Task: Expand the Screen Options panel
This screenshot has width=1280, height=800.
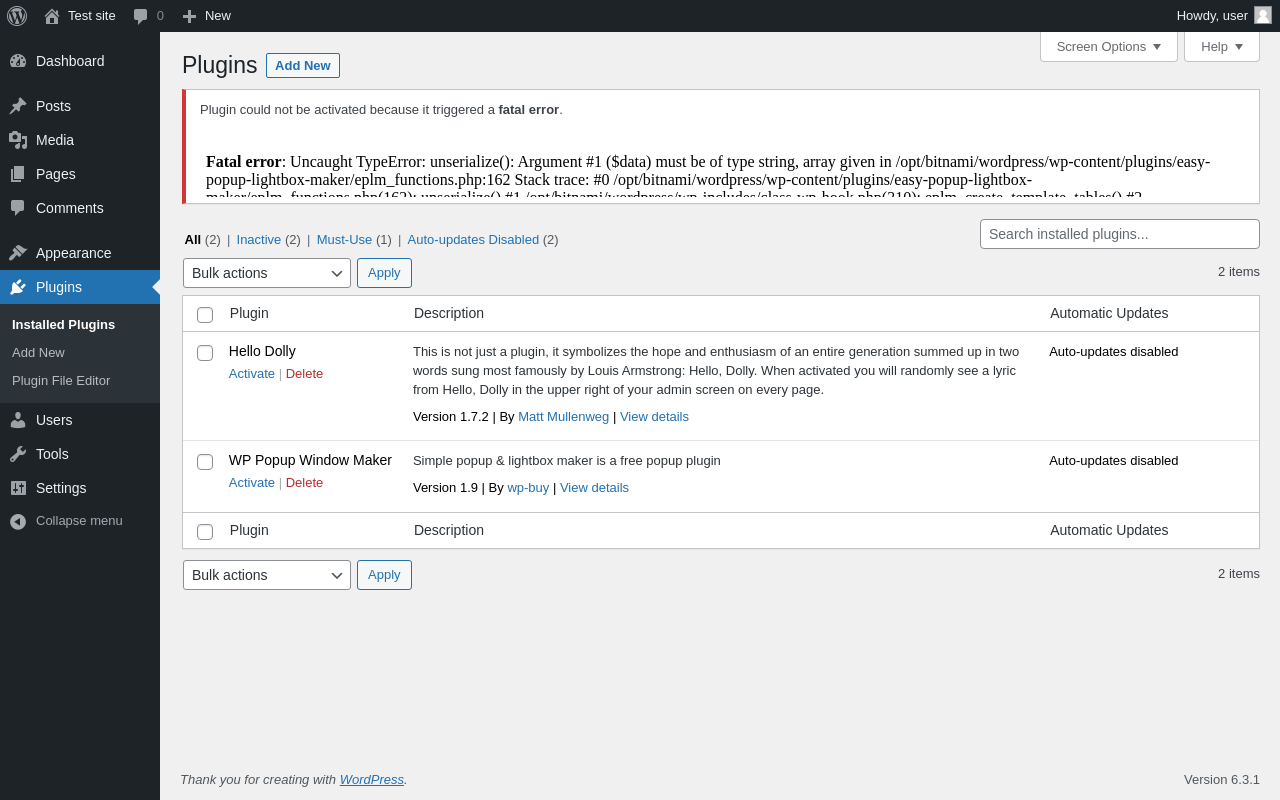Action: 1108,46
